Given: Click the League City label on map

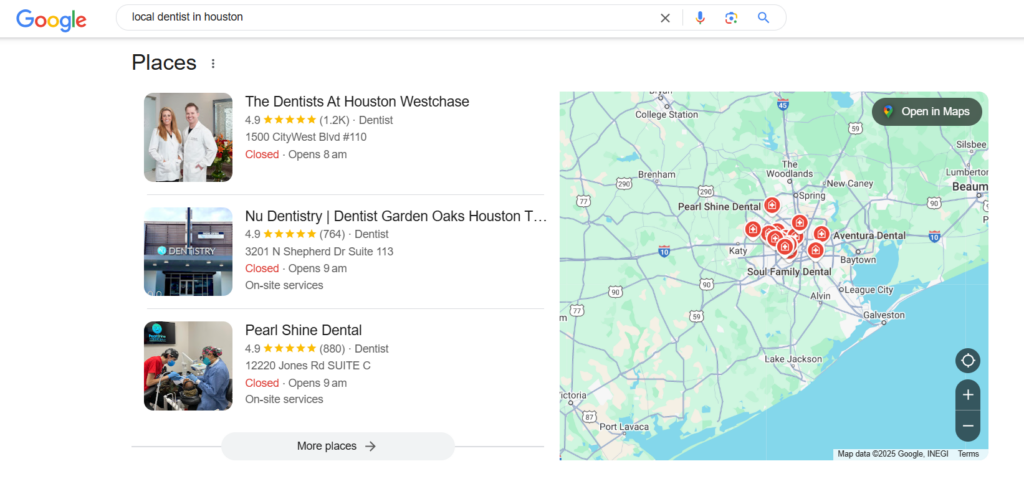Looking at the screenshot, I should (x=870, y=289).
